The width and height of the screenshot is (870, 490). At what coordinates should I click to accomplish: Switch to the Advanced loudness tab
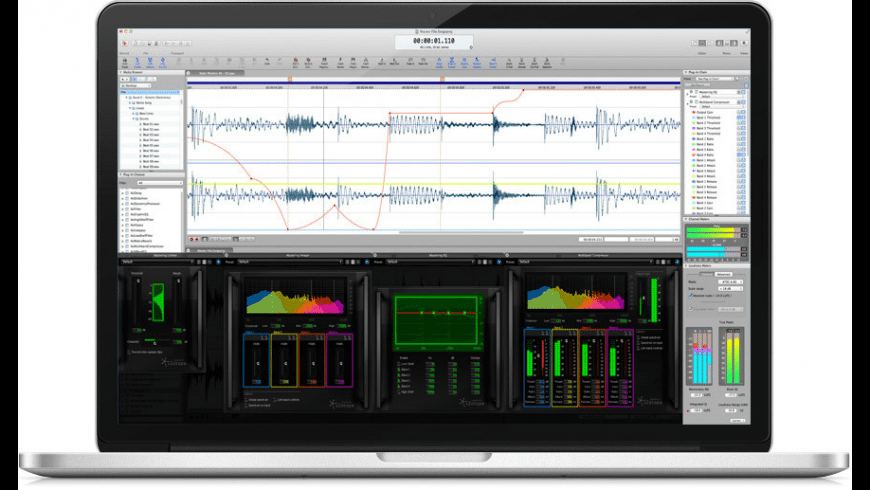point(724,274)
